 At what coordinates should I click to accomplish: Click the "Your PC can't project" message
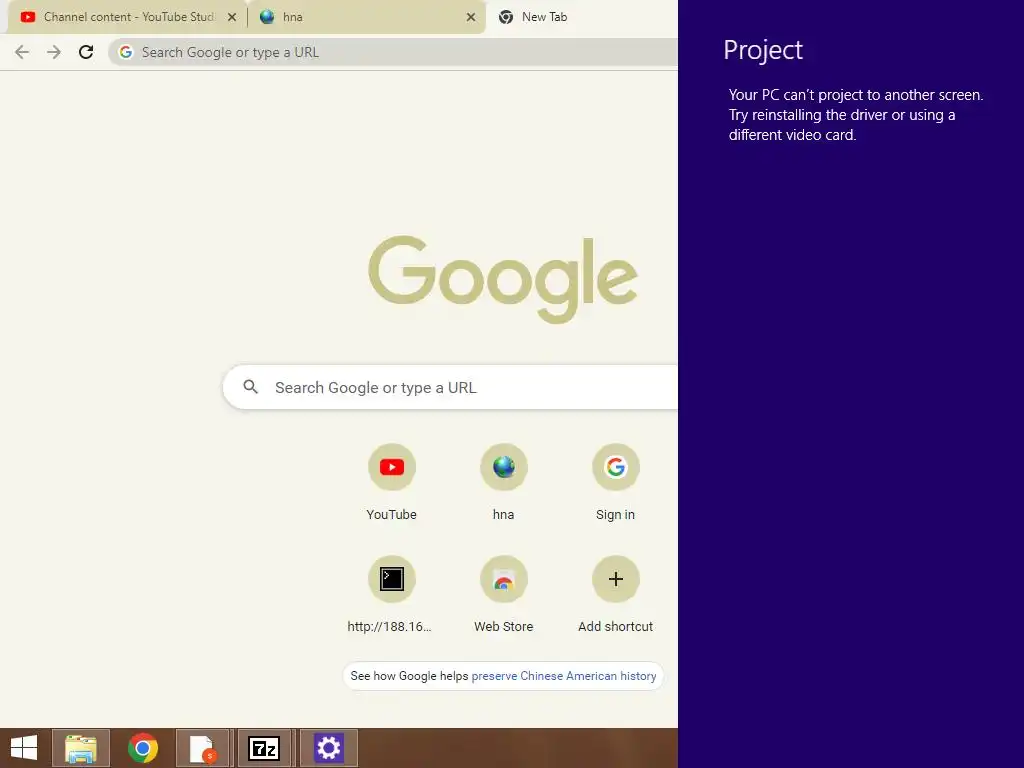(856, 115)
